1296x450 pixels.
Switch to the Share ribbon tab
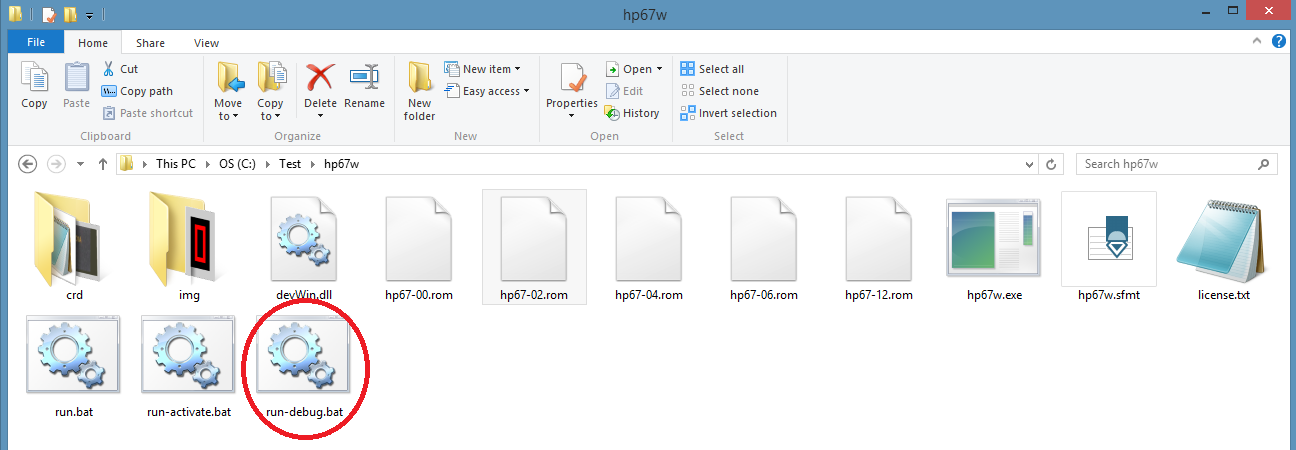[x=151, y=43]
